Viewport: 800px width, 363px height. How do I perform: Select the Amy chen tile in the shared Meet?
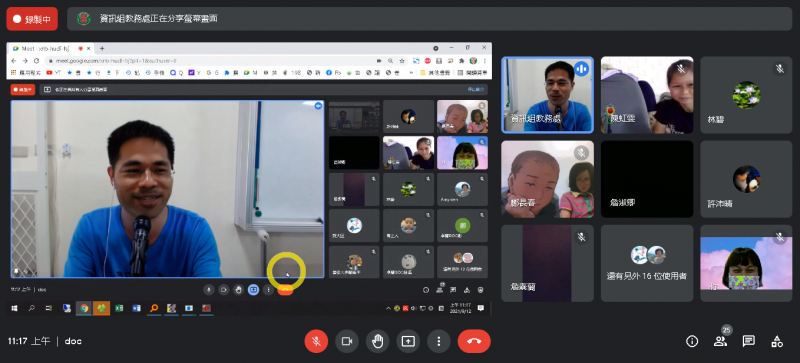tap(462, 189)
